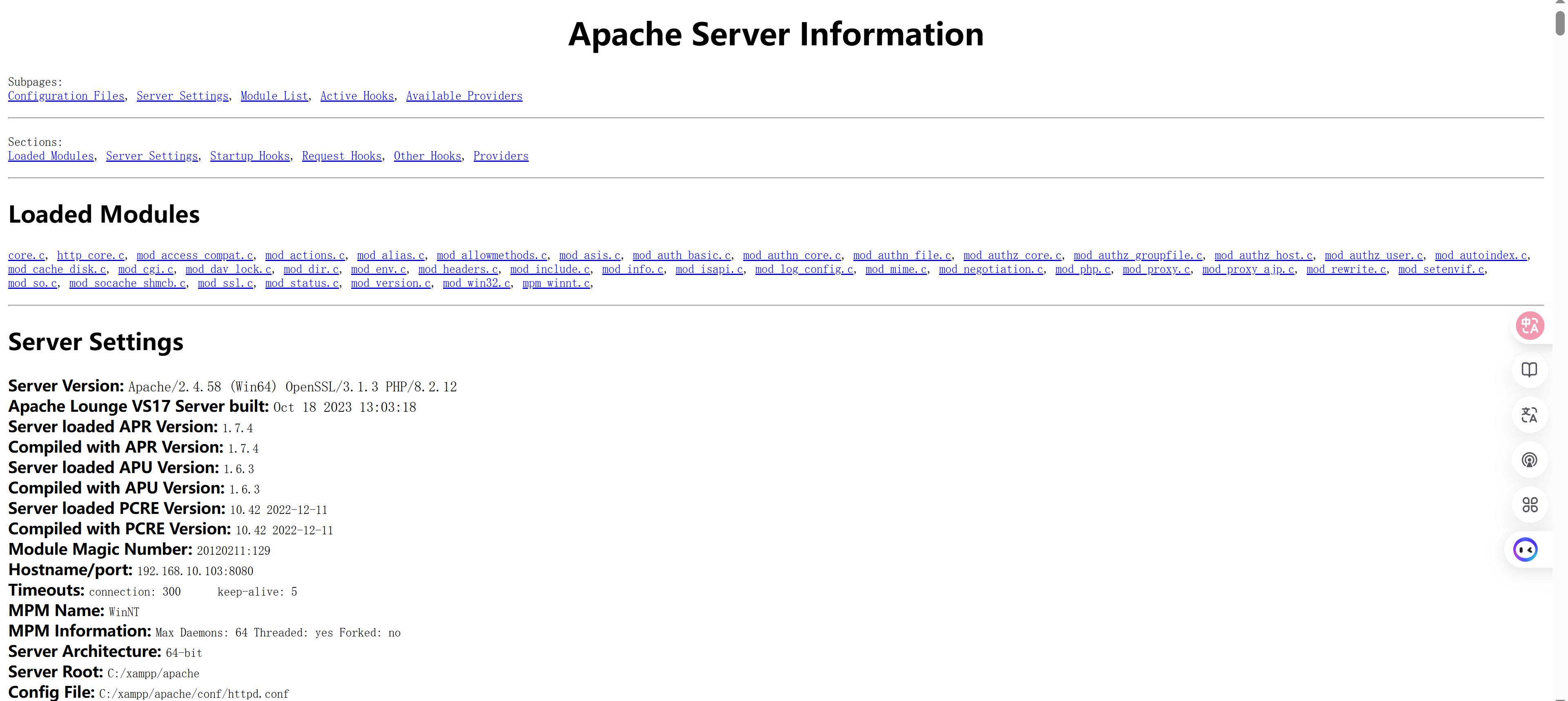
Task: Open mod_headers.c module link
Action: click(x=458, y=269)
